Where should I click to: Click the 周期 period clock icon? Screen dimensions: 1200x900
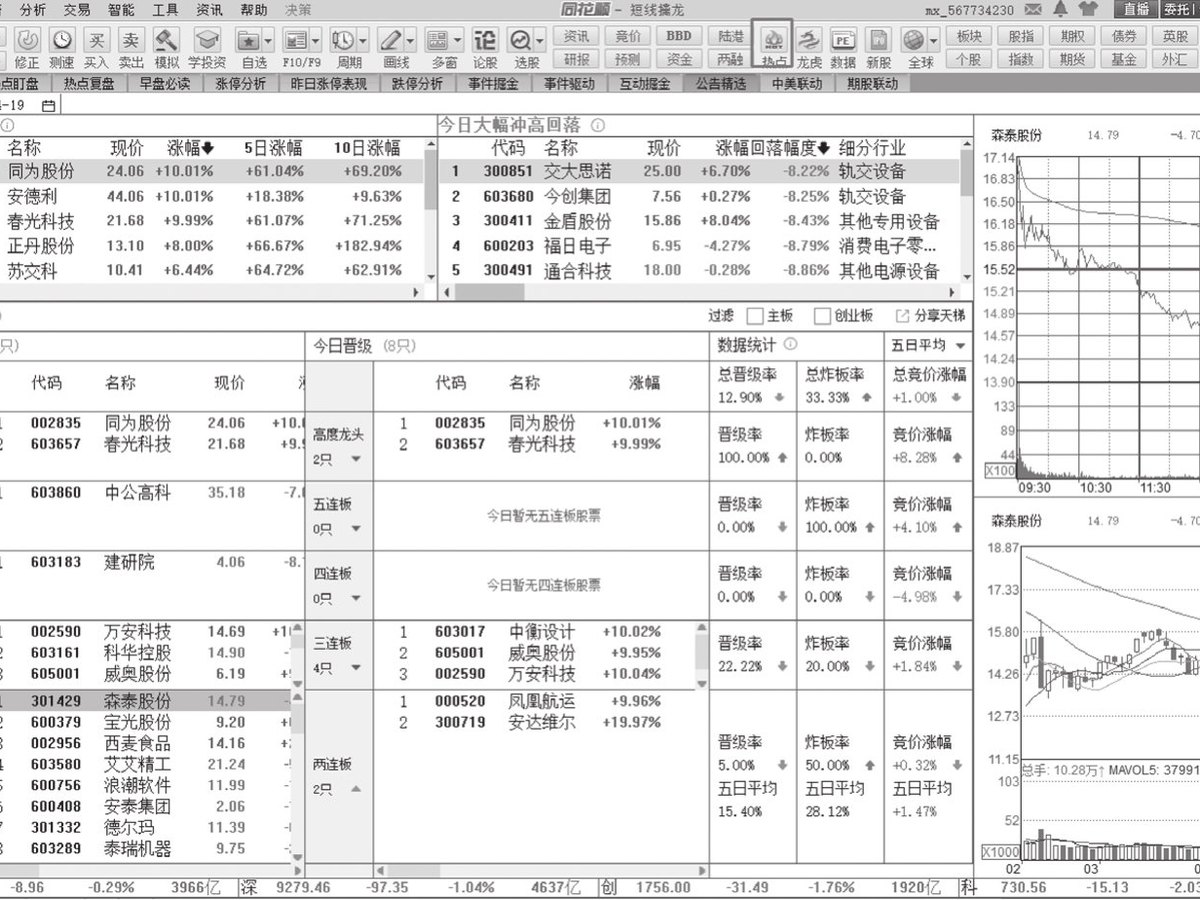point(343,41)
